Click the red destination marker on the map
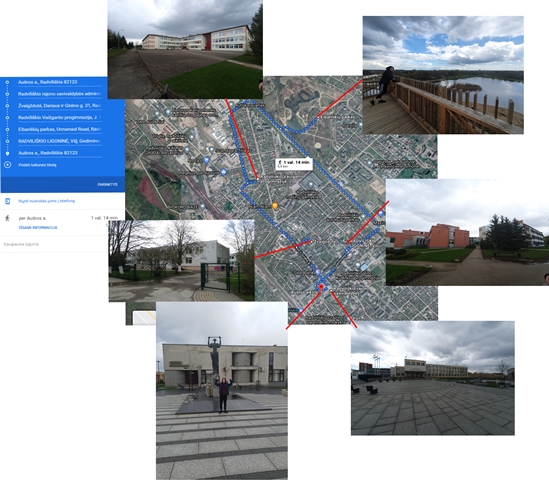Screen dimensions: 549x480 [321, 287]
